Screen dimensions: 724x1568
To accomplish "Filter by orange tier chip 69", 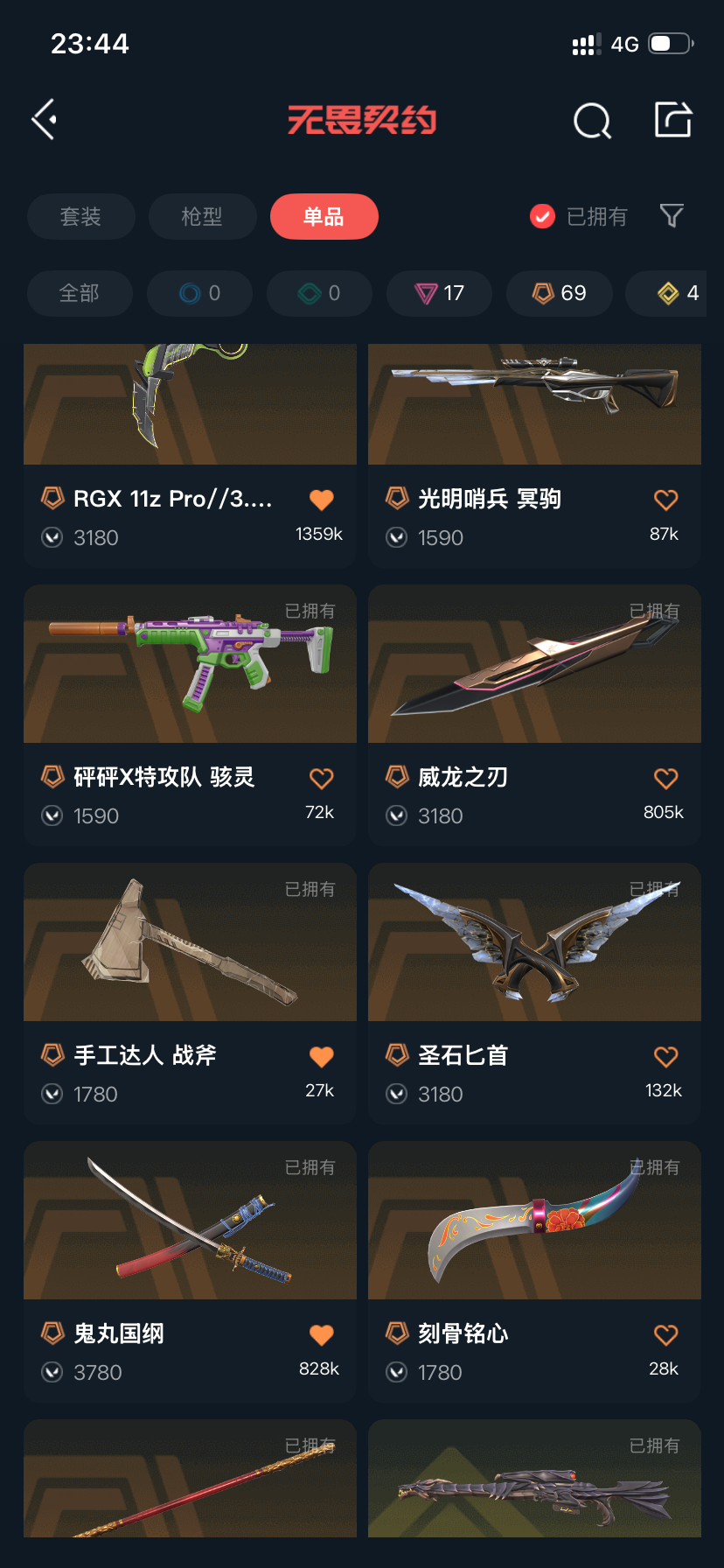I will click(x=559, y=293).
